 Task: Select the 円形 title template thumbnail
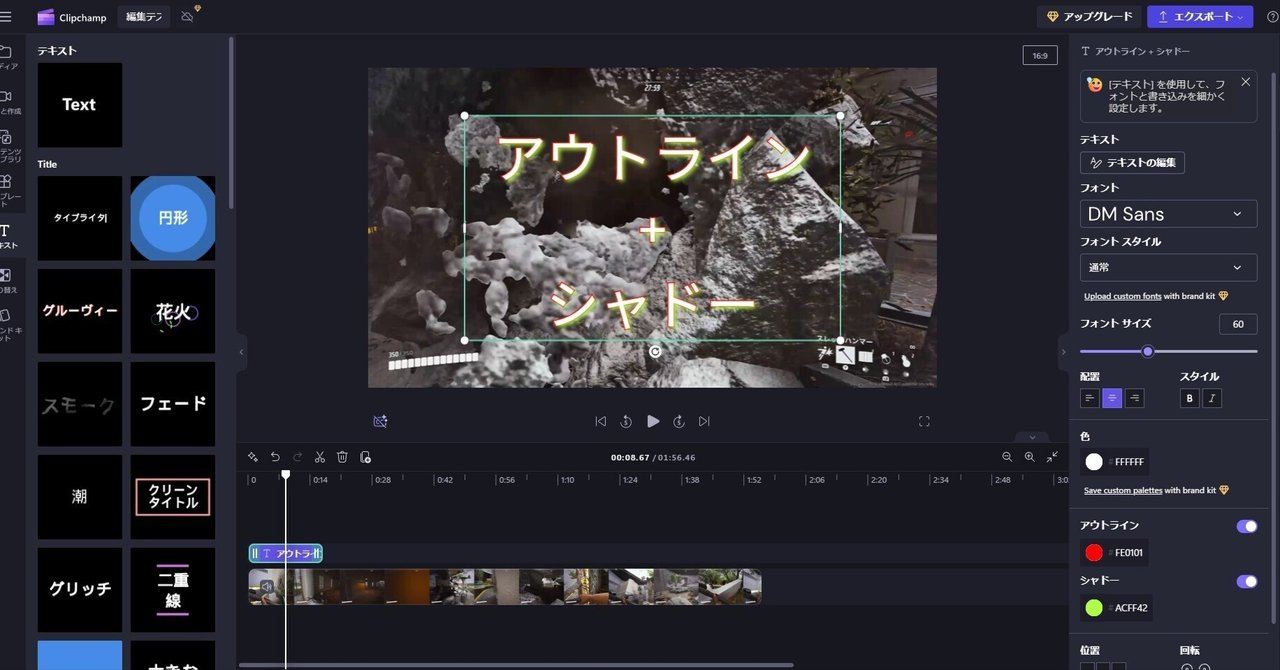click(x=172, y=218)
